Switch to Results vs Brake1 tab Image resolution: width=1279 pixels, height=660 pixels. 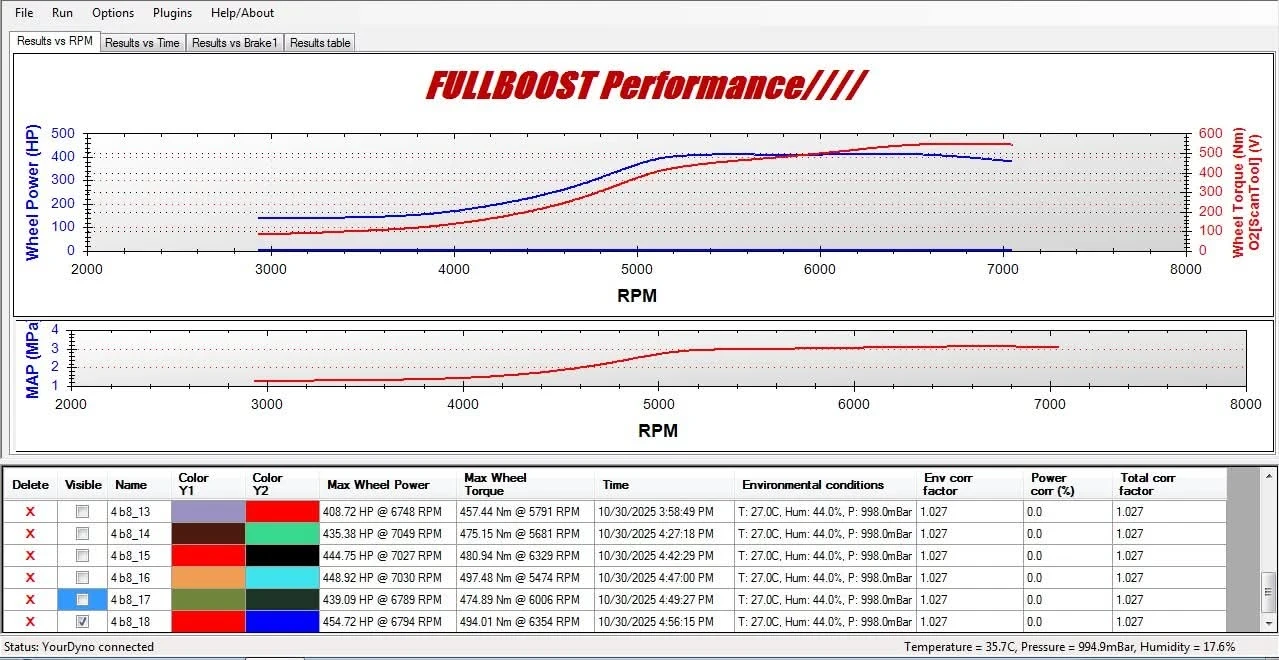pyautogui.click(x=235, y=43)
